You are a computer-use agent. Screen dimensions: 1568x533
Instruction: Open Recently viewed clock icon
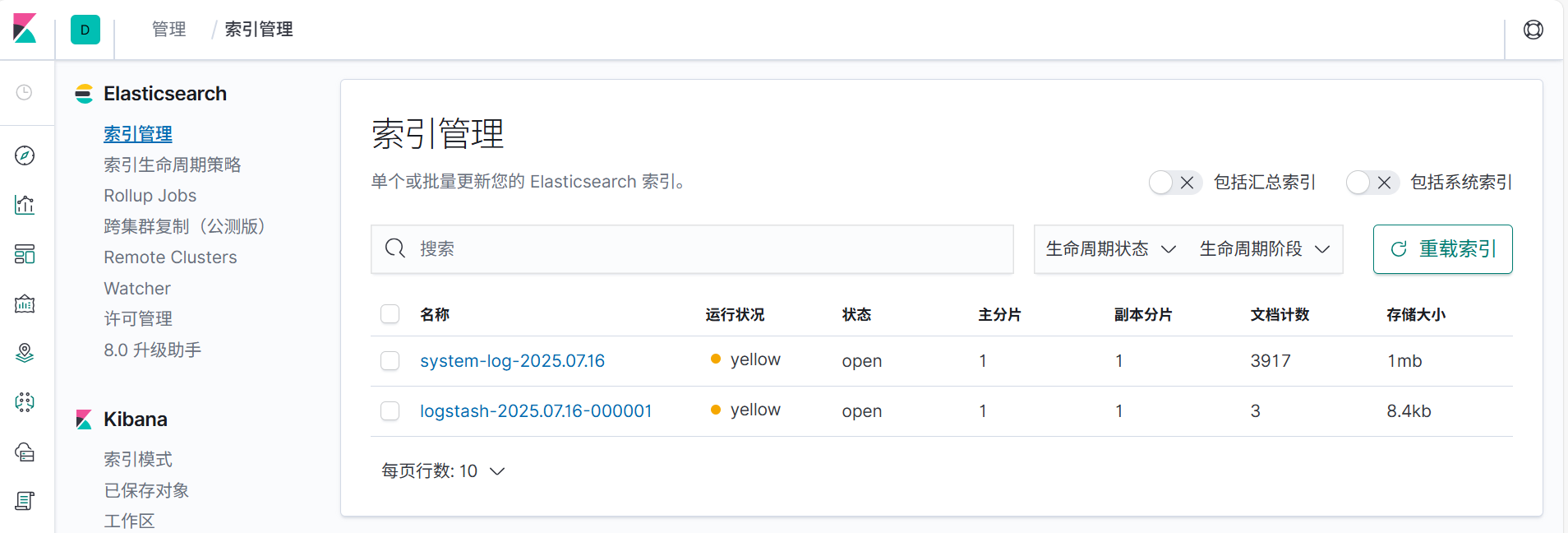(x=25, y=92)
